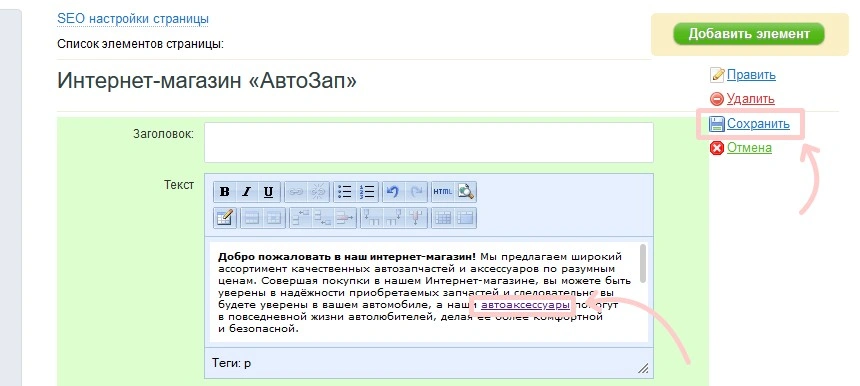This screenshot has height=386, width=860.
Task: Click the insert column before icon
Action: pyautogui.click(x=372, y=218)
